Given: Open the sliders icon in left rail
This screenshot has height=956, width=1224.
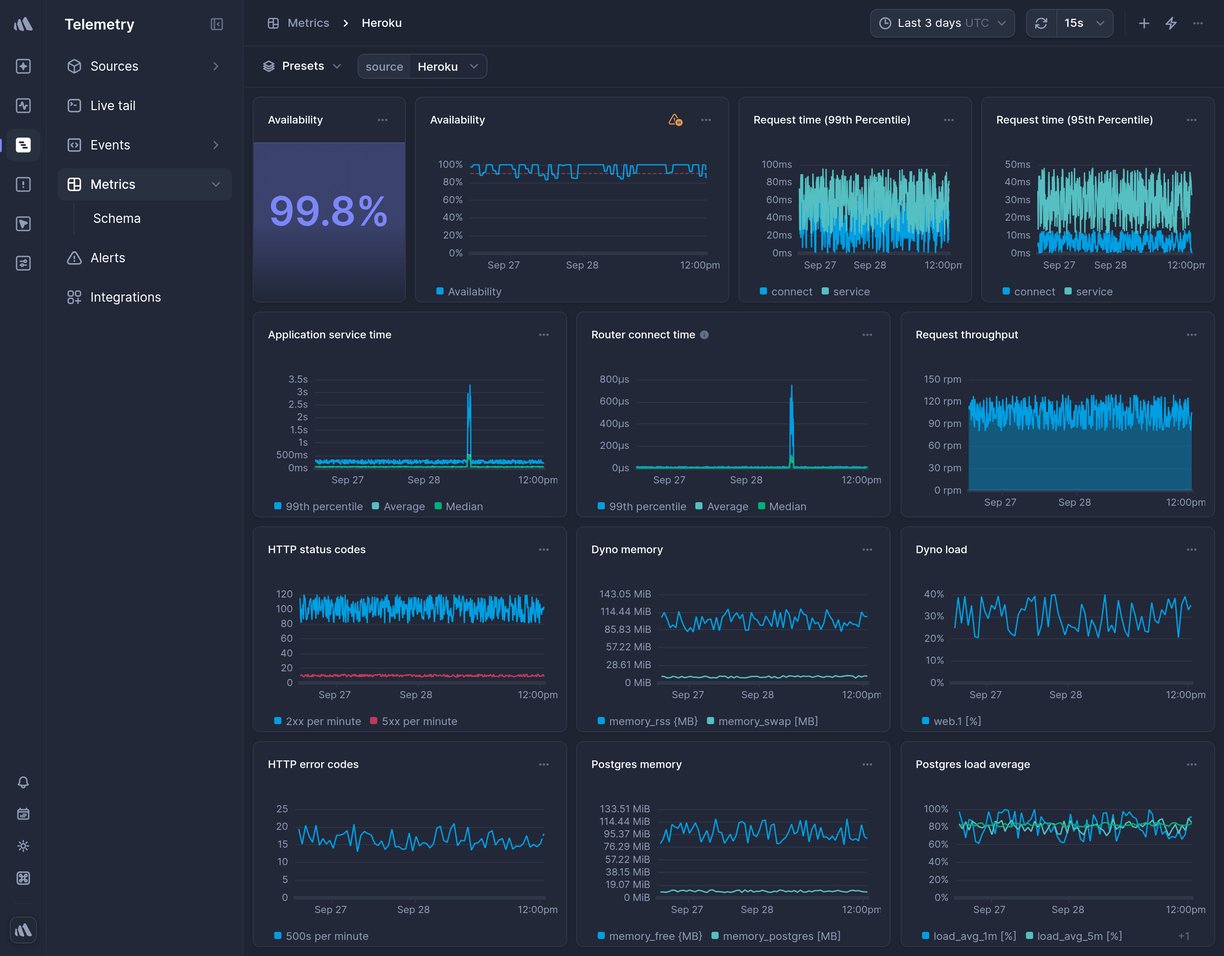Looking at the screenshot, I should pyautogui.click(x=23, y=263).
